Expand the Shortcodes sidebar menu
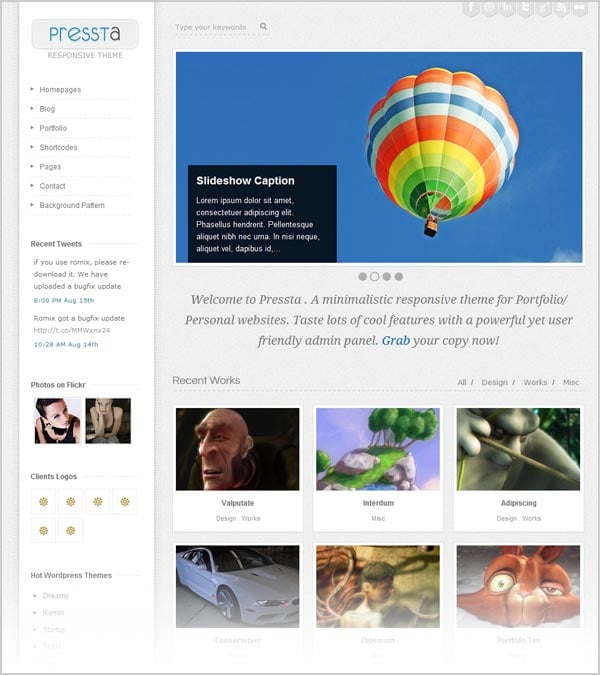Image resolution: width=600 pixels, height=675 pixels. pos(58,147)
